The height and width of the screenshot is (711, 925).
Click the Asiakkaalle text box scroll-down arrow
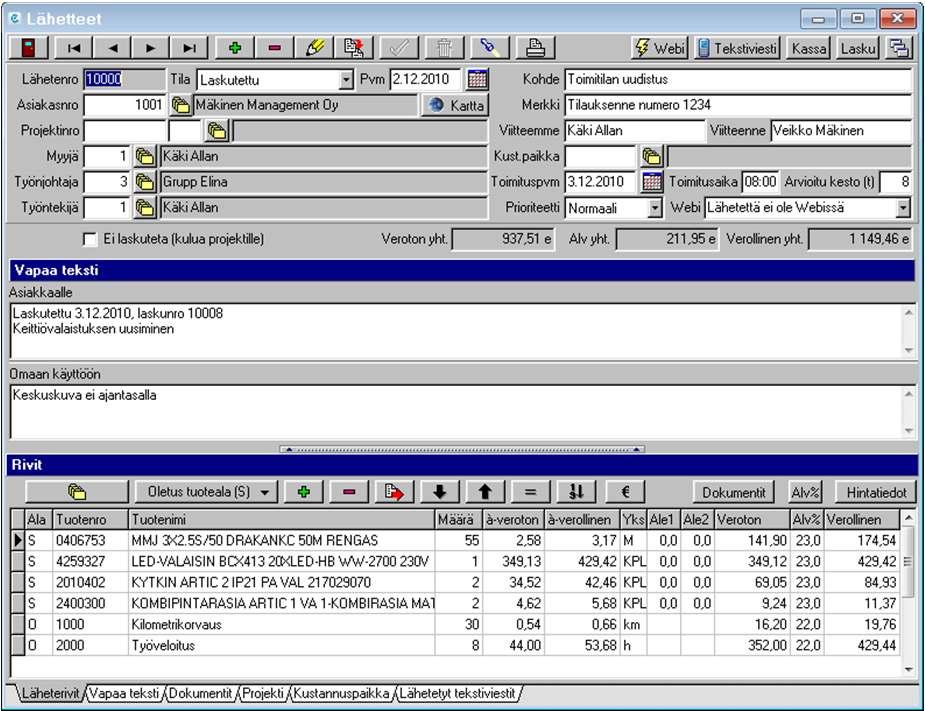click(x=908, y=350)
